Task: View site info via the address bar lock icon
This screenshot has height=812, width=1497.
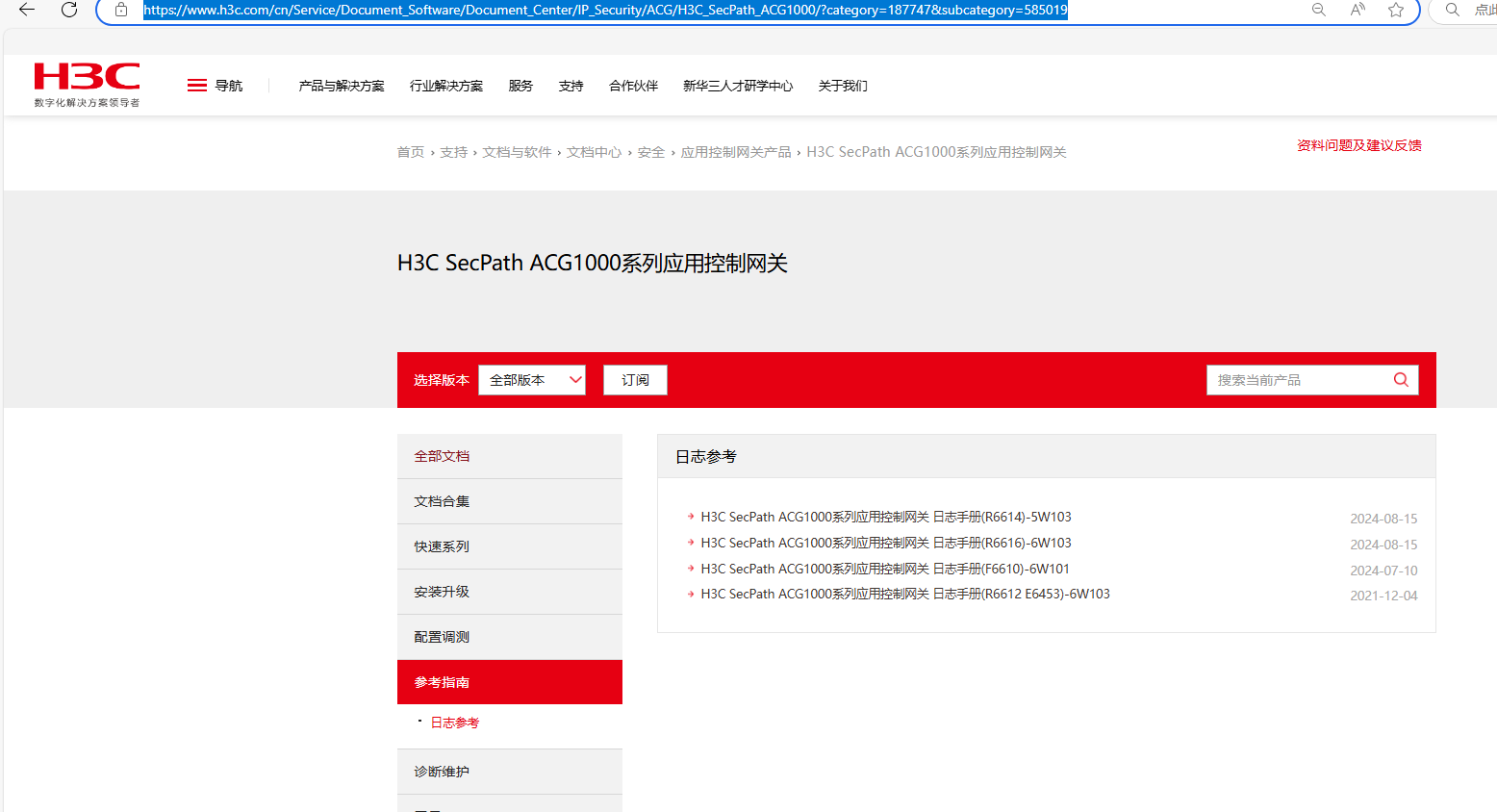Action: click(x=121, y=10)
